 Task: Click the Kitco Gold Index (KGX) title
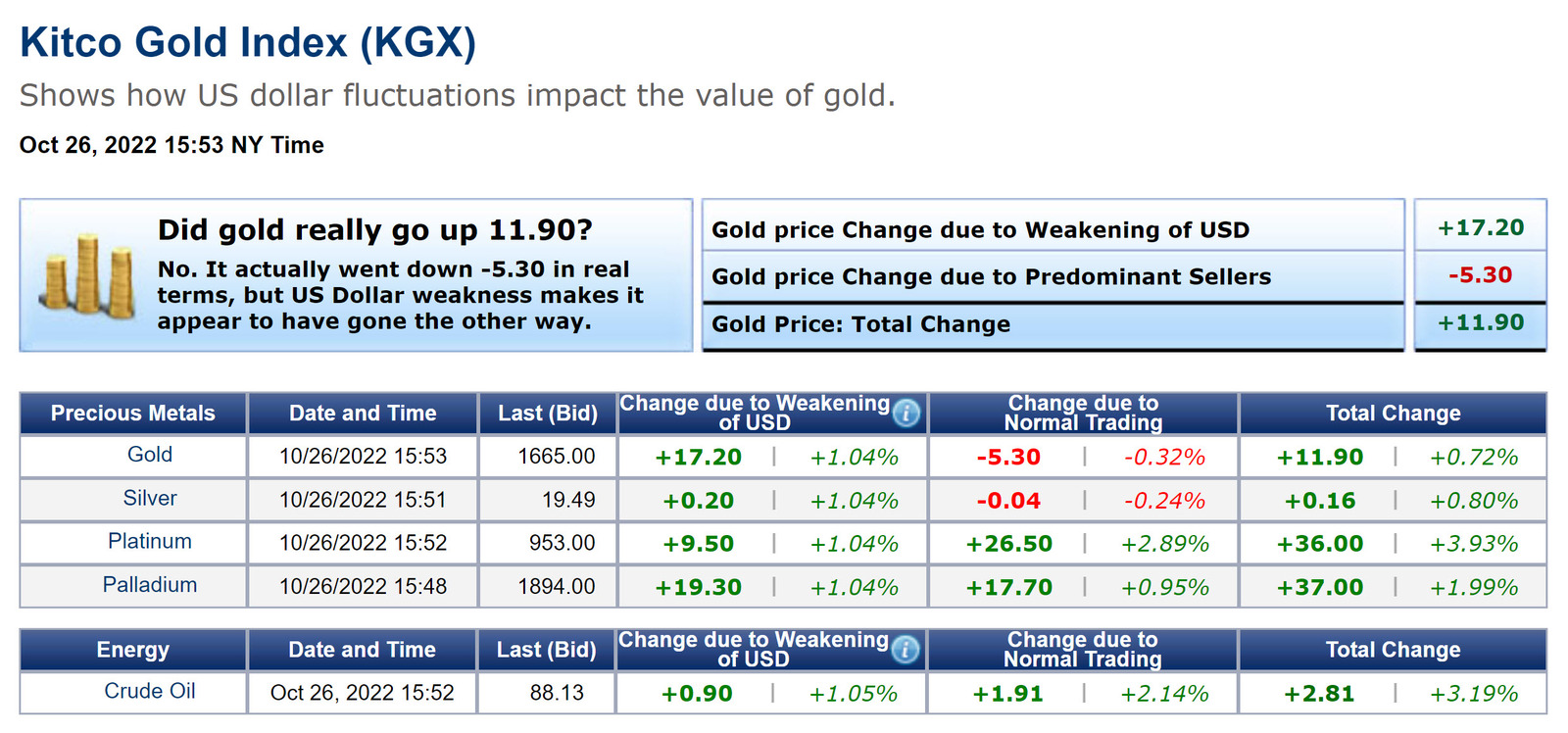pyautogui.click(x=248, y=42)
